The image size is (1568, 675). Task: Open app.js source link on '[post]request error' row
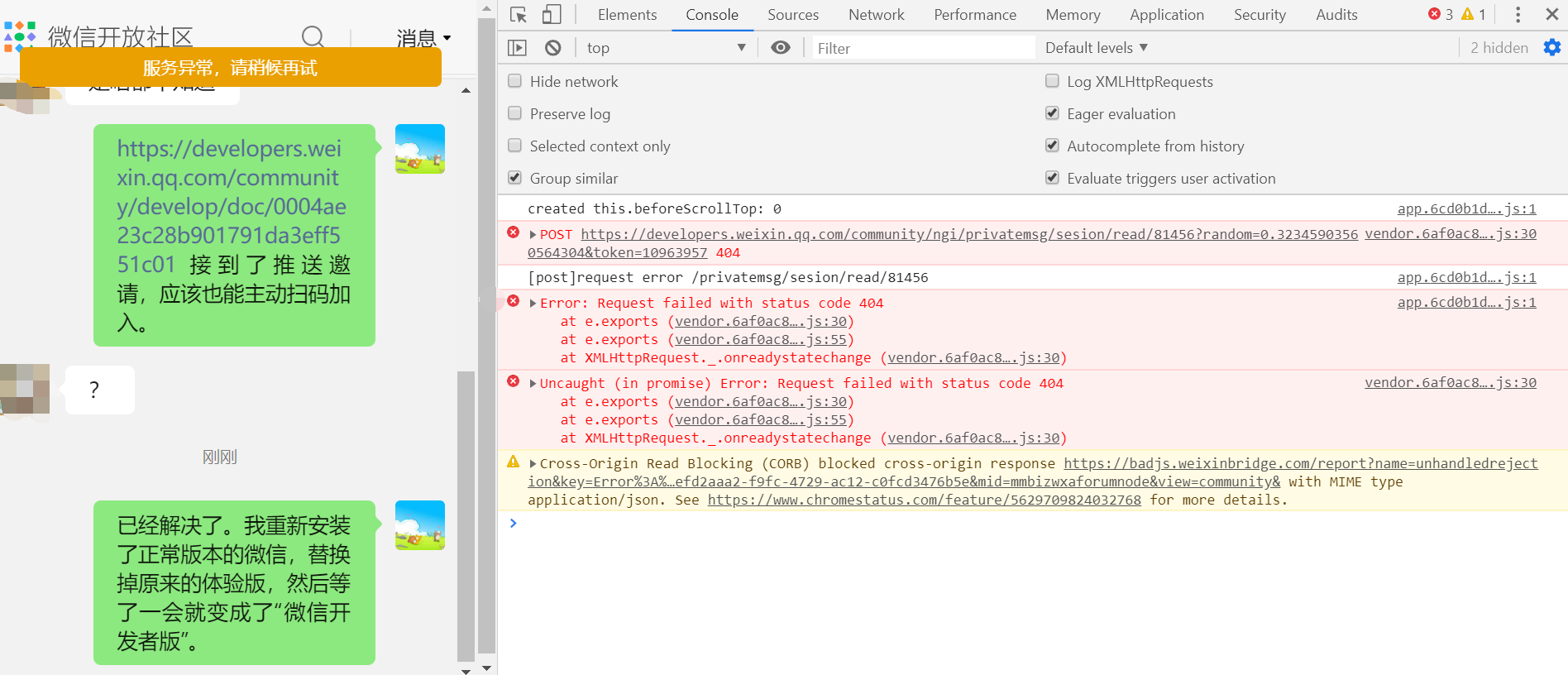tap(1466, 278)
